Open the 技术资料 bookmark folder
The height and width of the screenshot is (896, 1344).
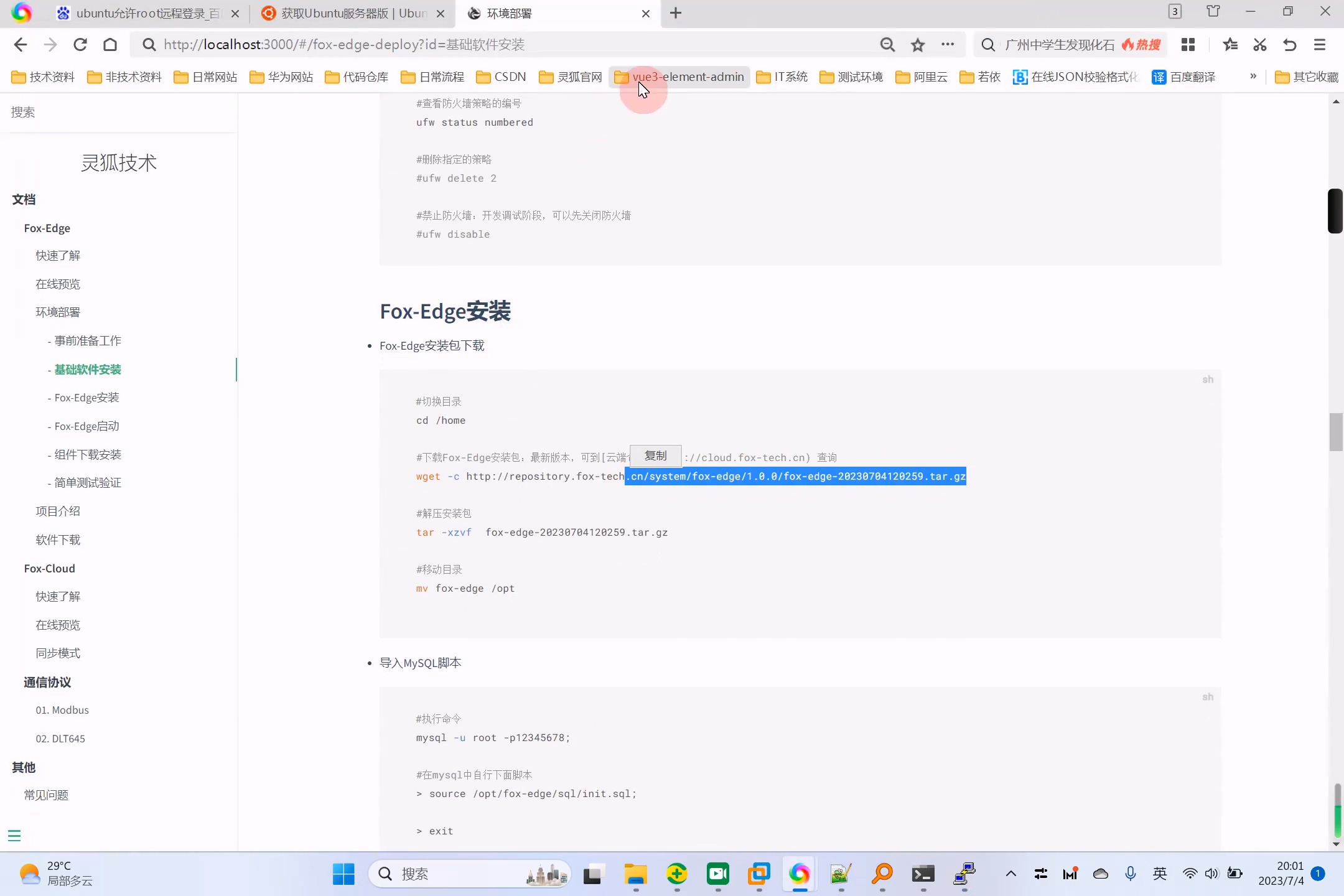click(x=44, y=77)
